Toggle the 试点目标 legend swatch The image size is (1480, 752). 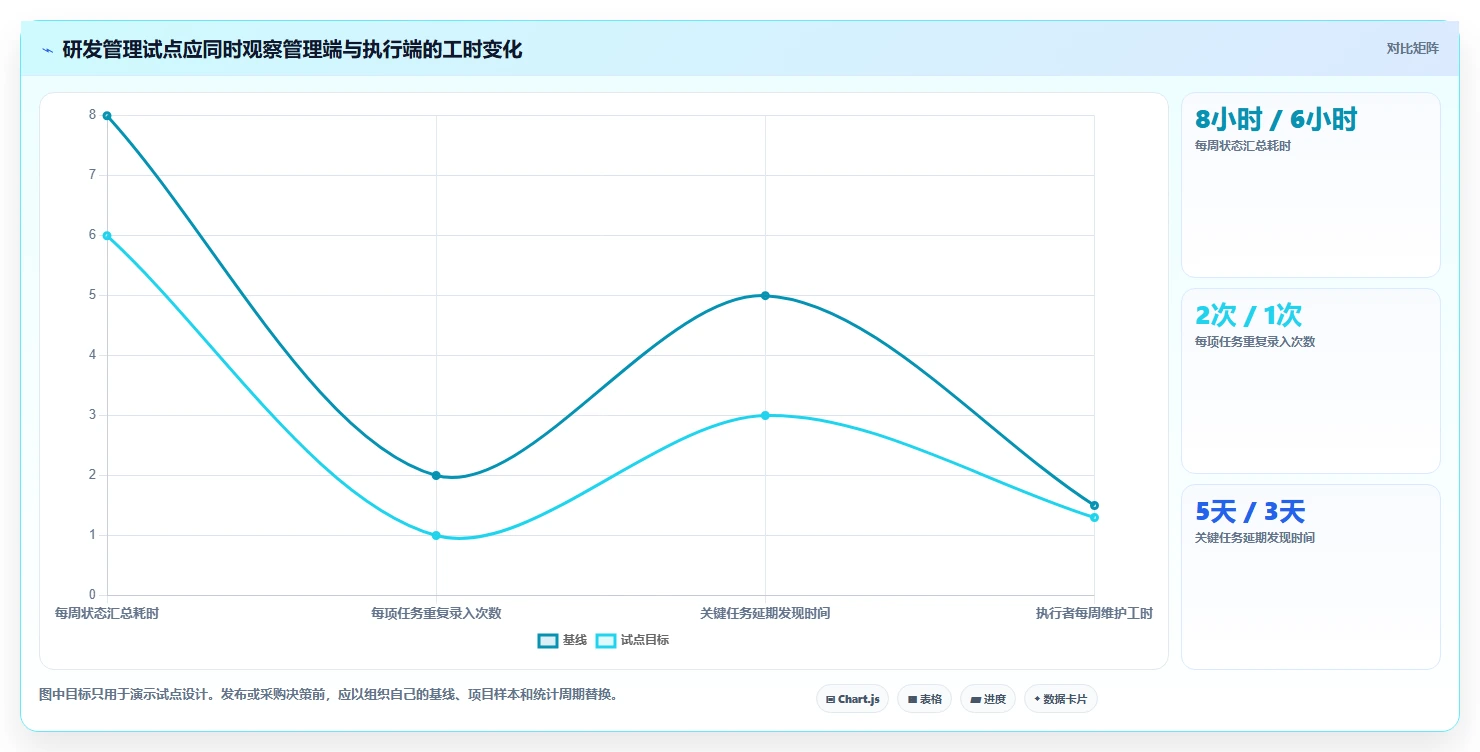[605, 641]
